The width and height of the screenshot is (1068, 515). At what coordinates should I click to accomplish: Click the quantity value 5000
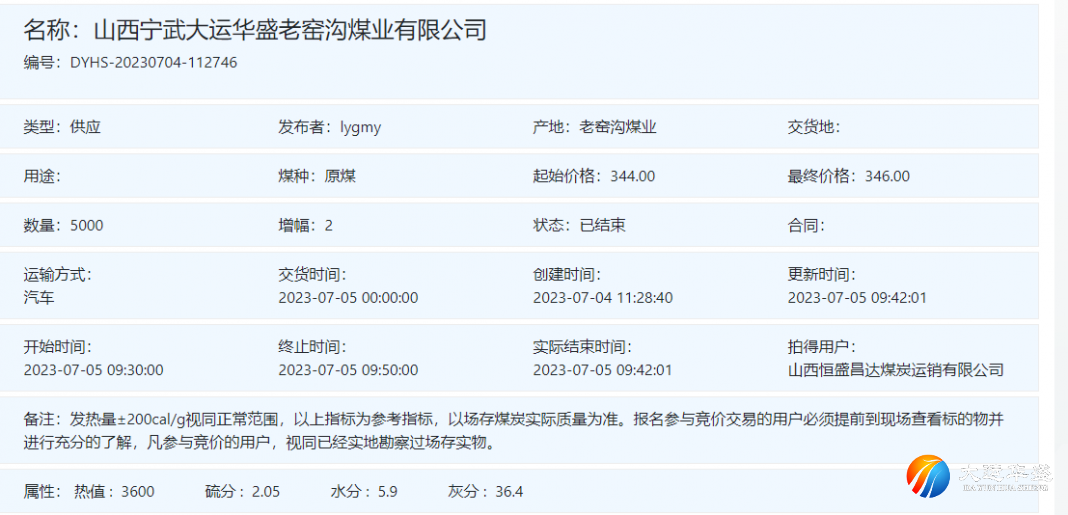point(86,225)
